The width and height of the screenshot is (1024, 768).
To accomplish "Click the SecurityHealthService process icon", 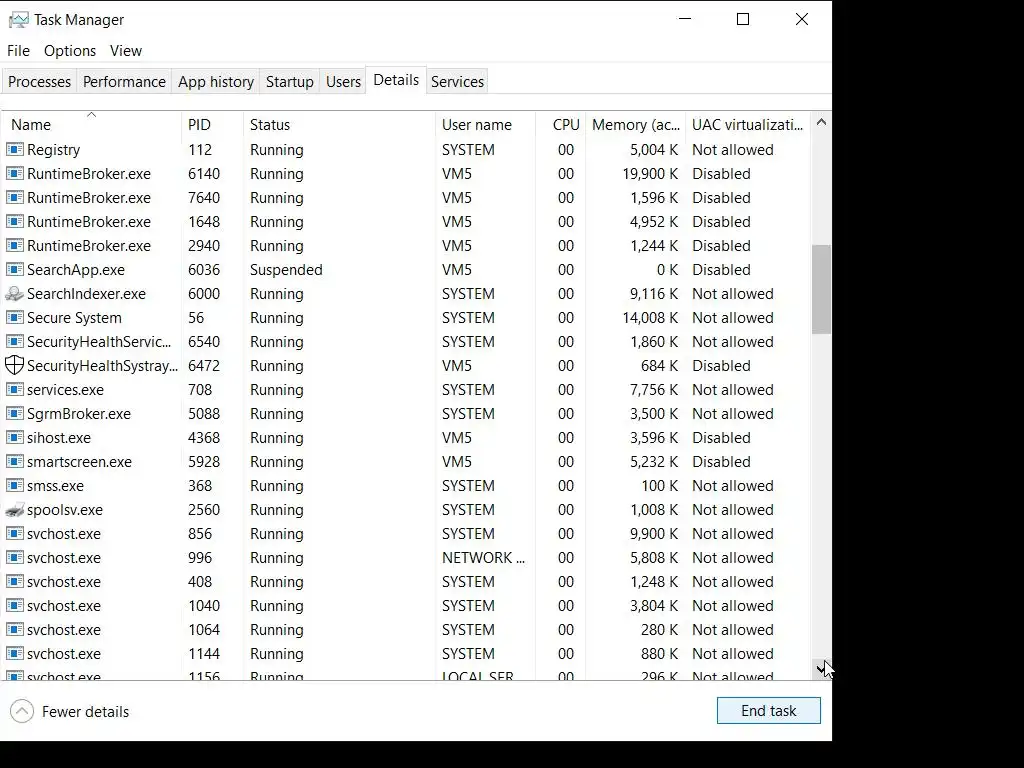I will coord(15,342).
